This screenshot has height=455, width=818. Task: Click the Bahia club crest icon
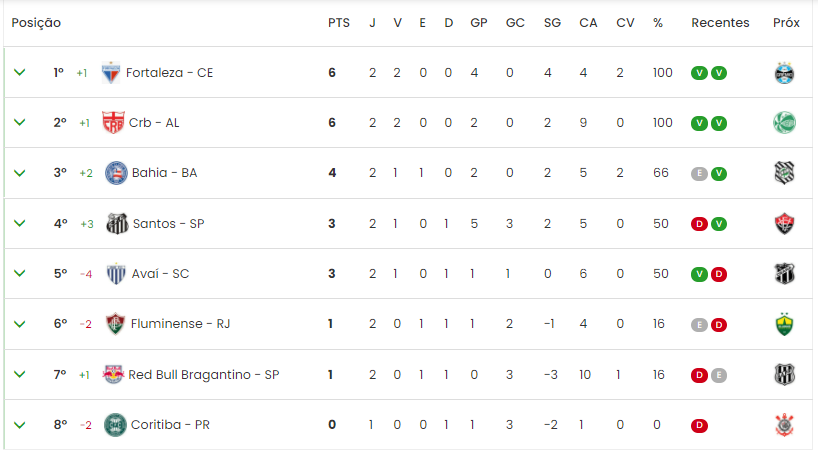coord(116,173)
